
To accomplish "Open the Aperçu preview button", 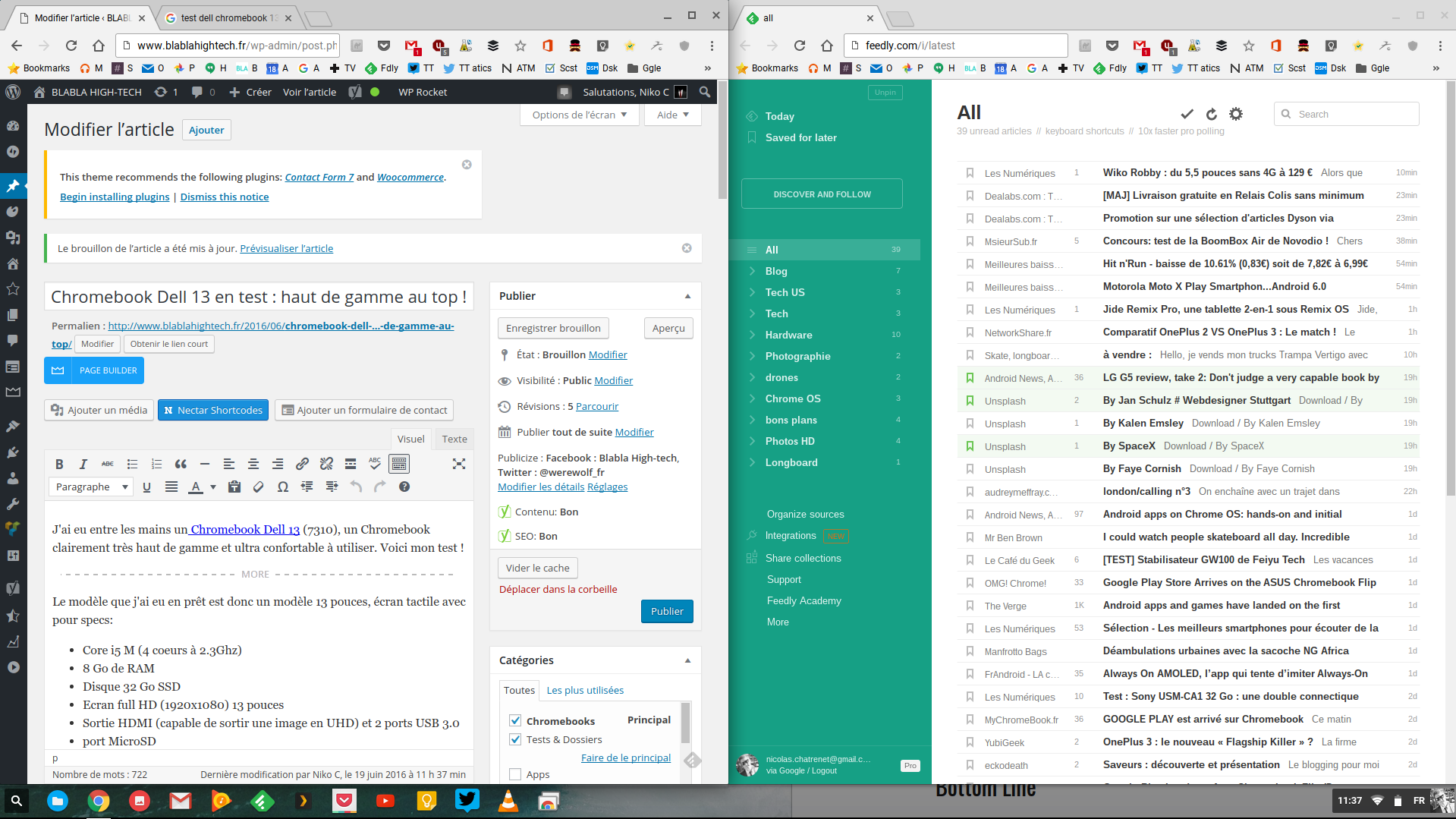I will (x=668, y=328).
